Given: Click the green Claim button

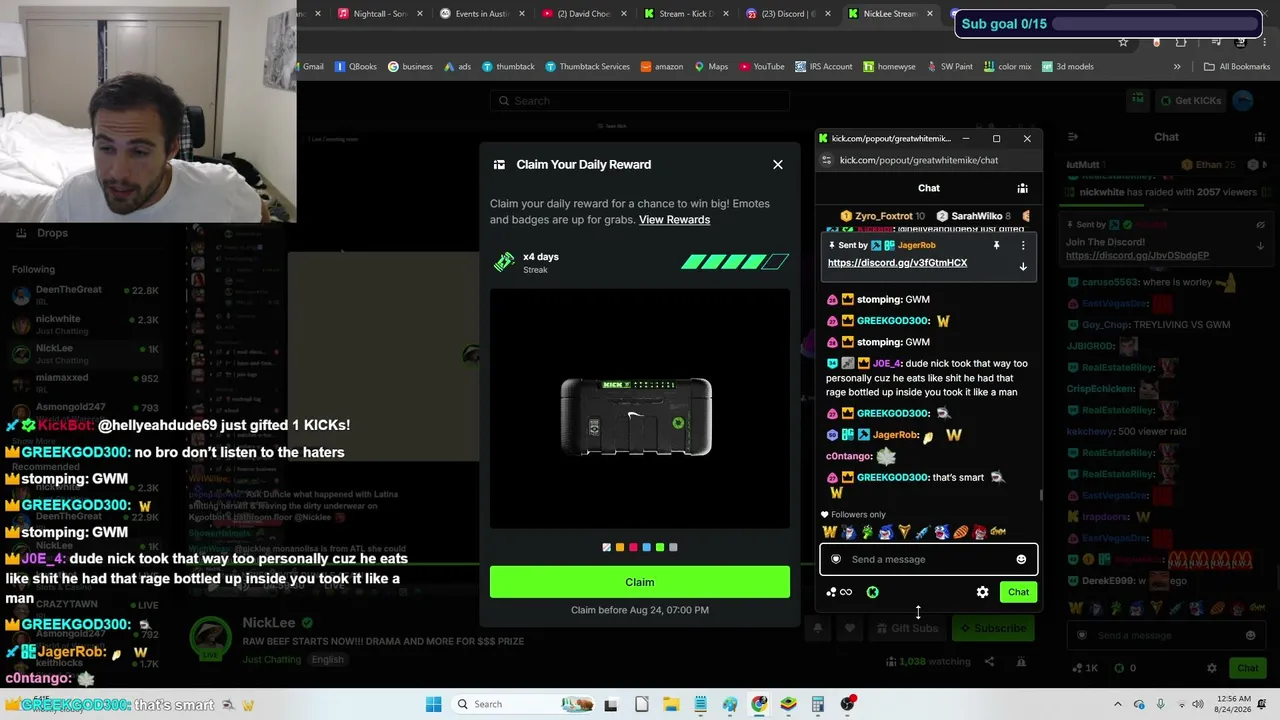Looking at the screenshot, I should (x=640, y=582).
